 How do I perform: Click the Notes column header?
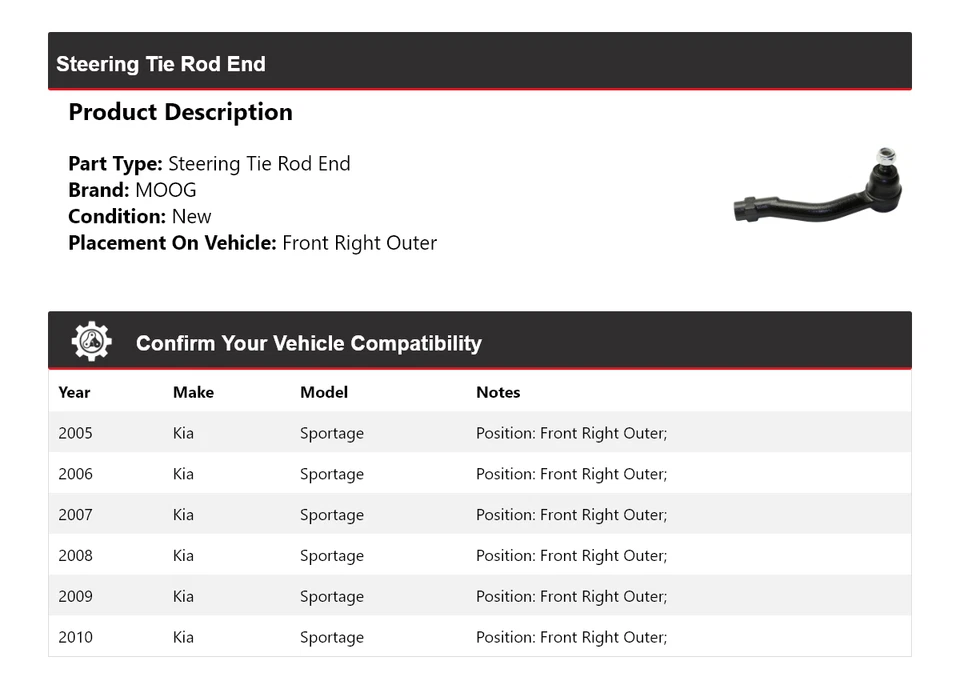pyautogui.click(x=498, y=392)
